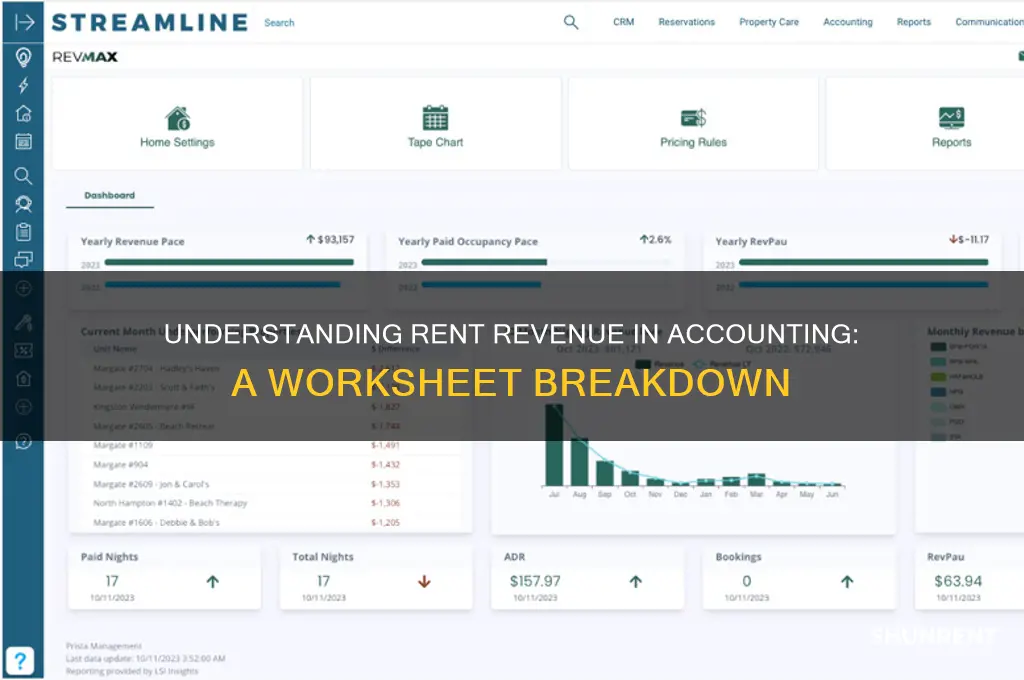Click the ADR $157.97 value

coord(535,581)
